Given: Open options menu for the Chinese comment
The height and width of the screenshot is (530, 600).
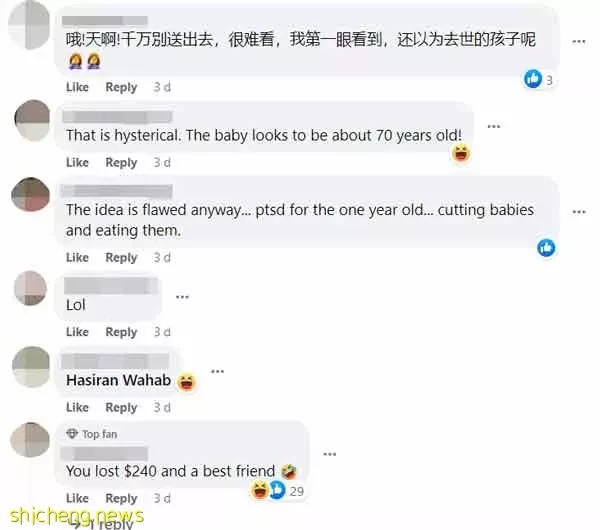Looking at the screenshot, I should [579, 41].
